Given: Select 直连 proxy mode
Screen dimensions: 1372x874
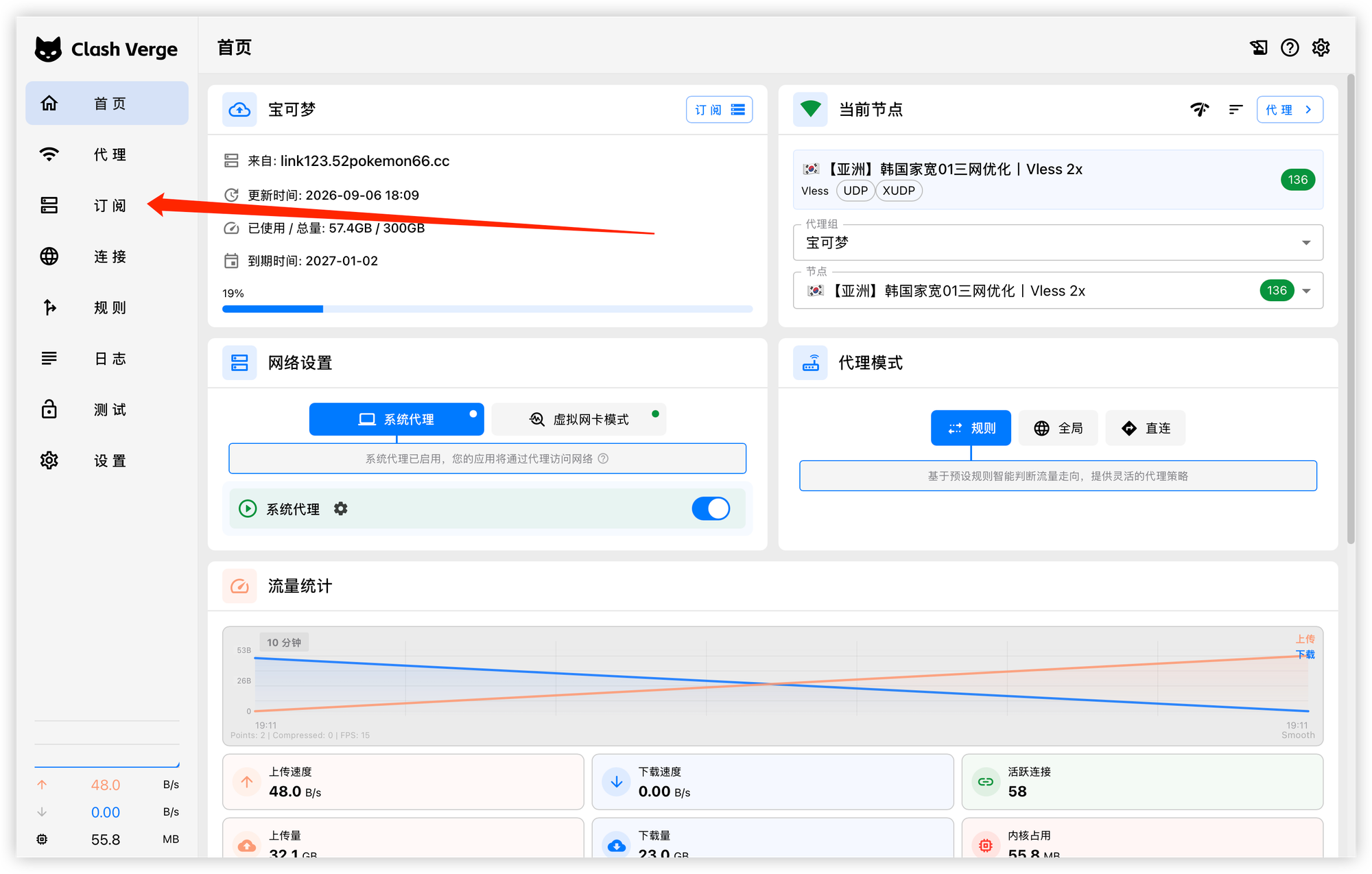Looking at the screenshot, I should pos(1146,428).
